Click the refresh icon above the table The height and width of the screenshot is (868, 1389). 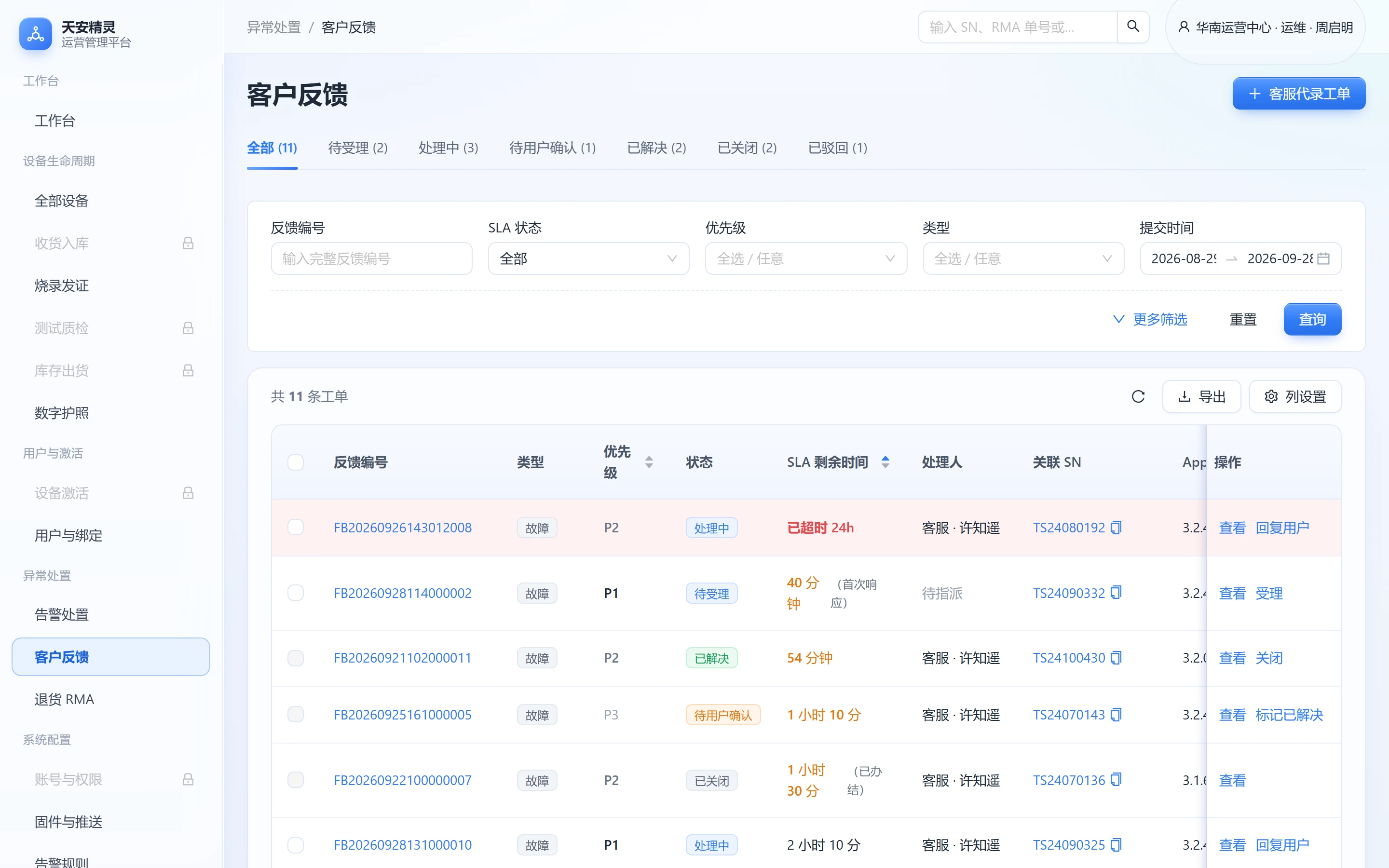coord(1138,396)
